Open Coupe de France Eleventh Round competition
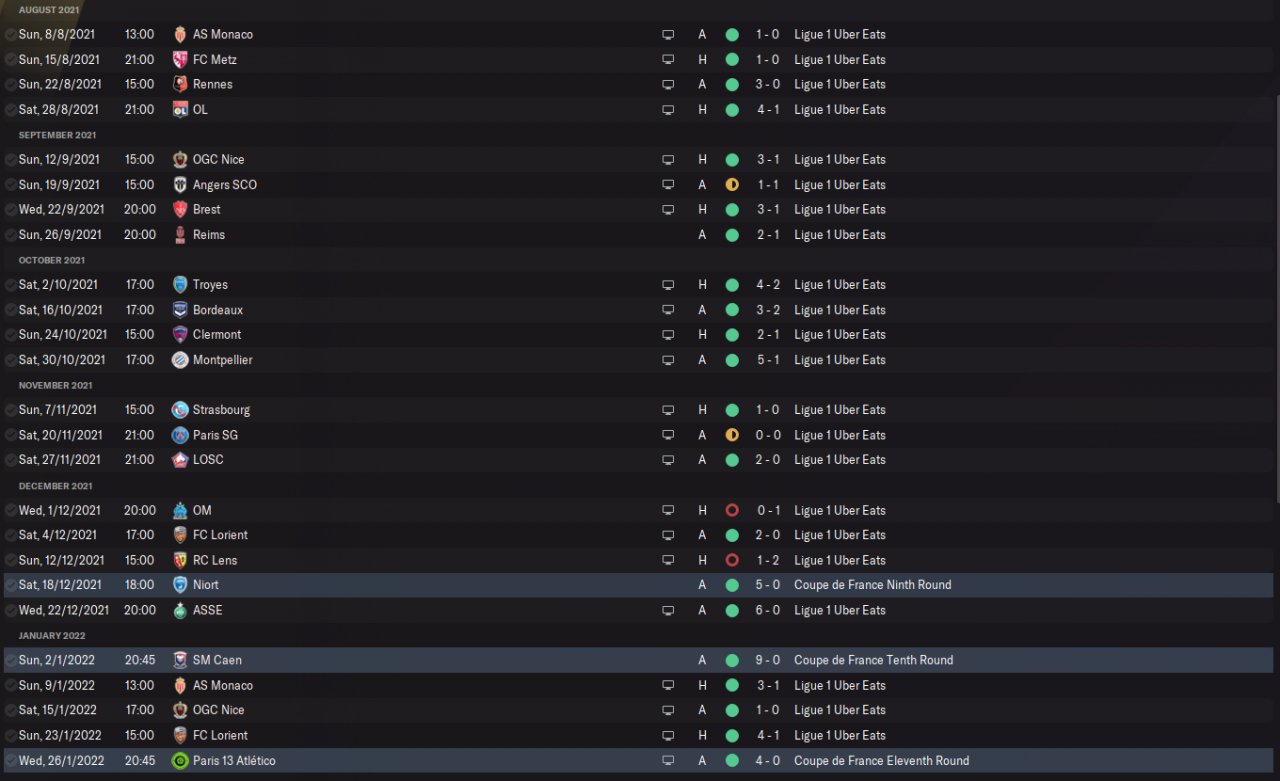Image resolution: width=1280 pixels, height=781 pixels. pyautogui.click(x=882, y=761)
